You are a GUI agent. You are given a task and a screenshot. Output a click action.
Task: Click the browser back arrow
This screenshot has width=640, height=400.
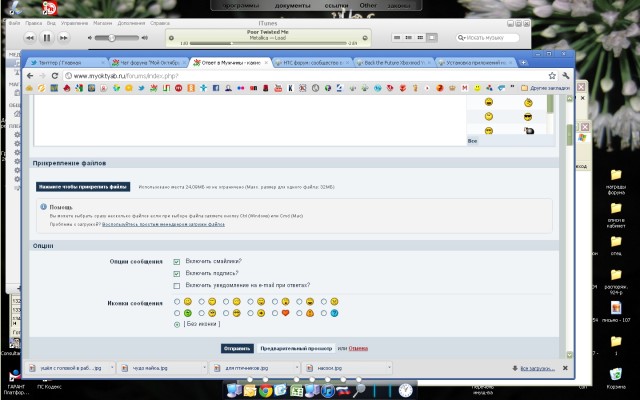(x=29, y=75)
